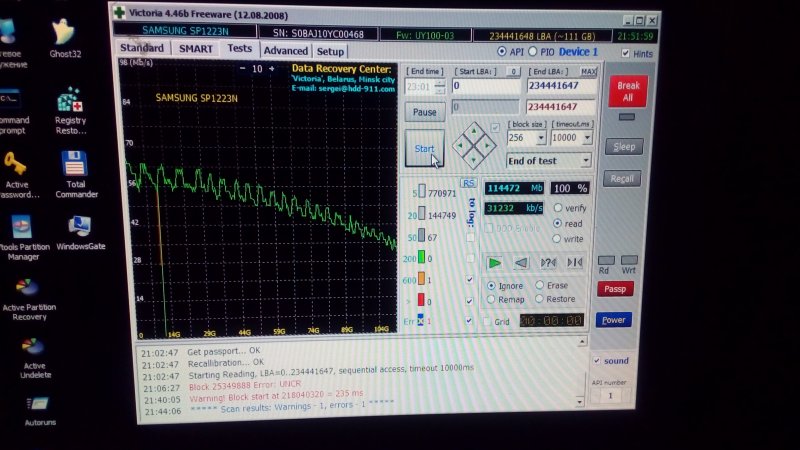
Task: Toggle the Hints checkbox
Action: (x=626, y=53)
